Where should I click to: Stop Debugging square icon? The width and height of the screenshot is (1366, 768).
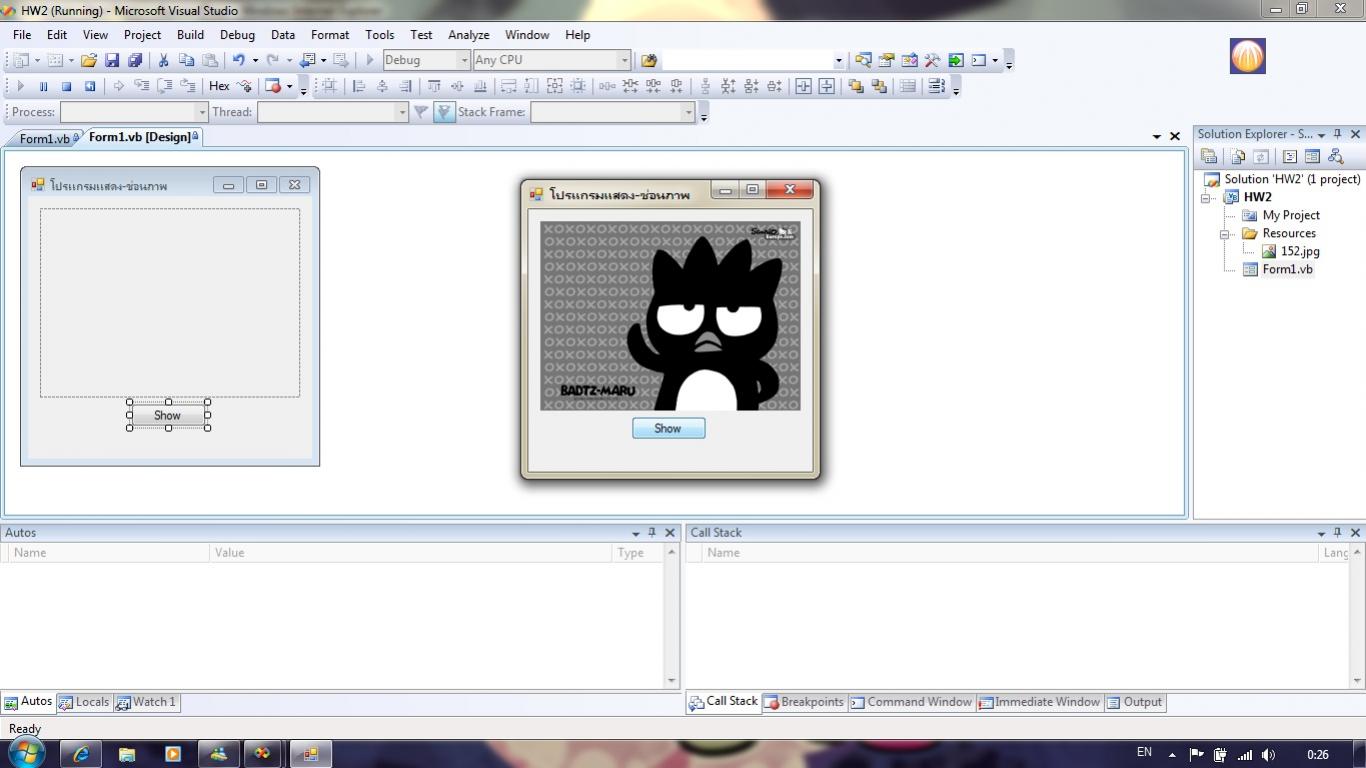tap(66, 86)
